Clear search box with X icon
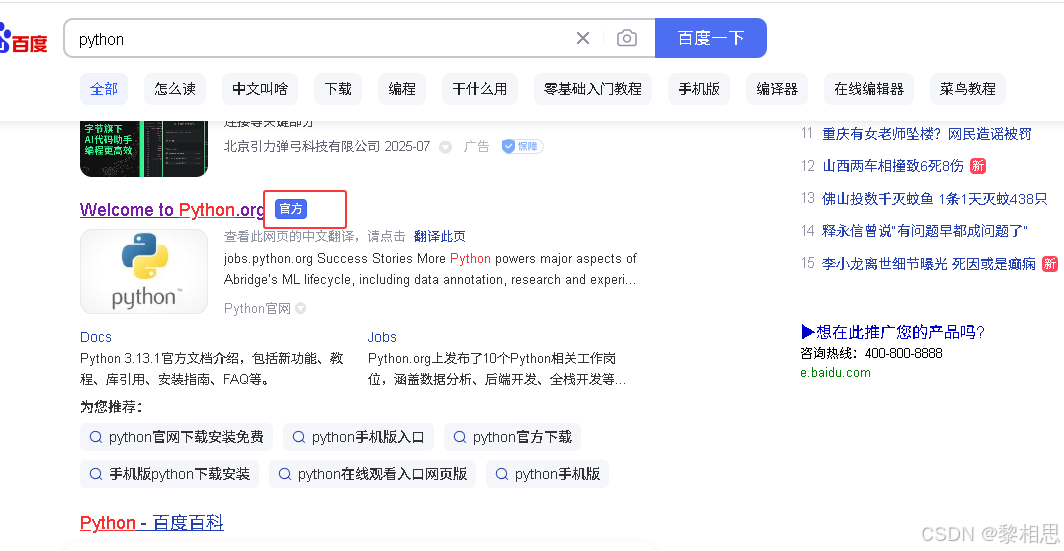The width and height of the screenshot is (1064, 551). (582, 39)
